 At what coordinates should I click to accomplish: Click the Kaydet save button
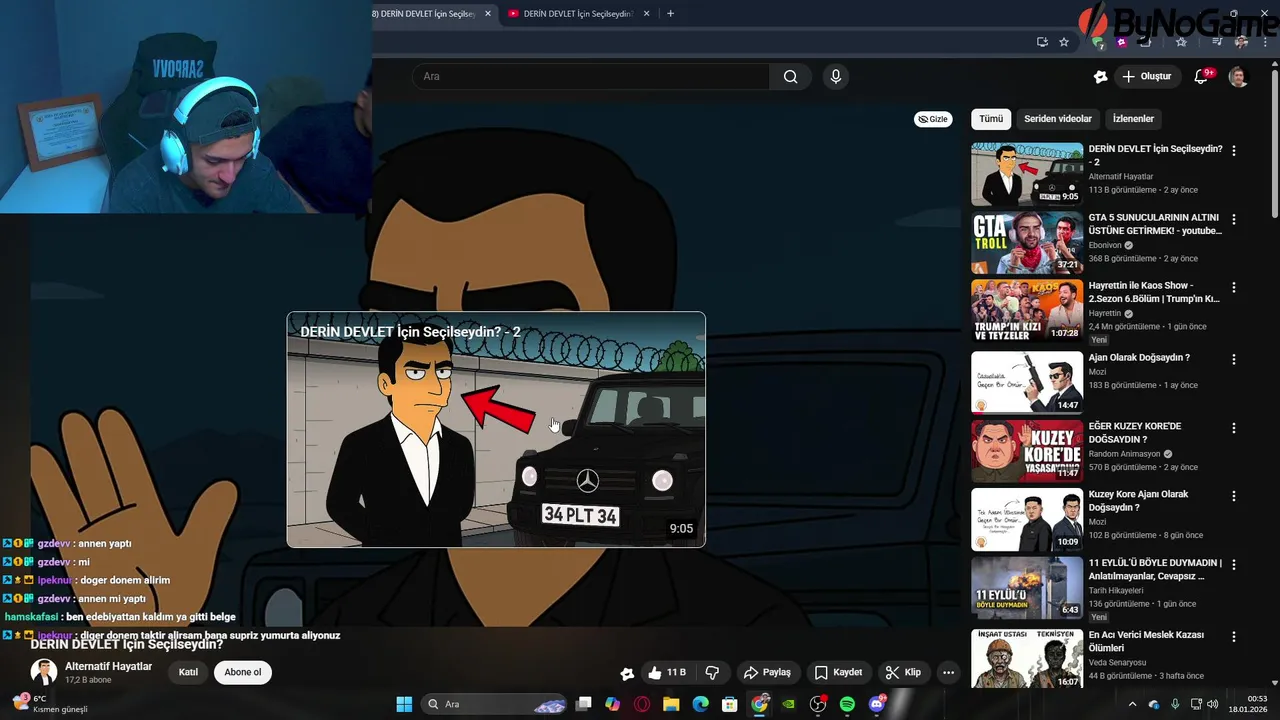[837, 672]
